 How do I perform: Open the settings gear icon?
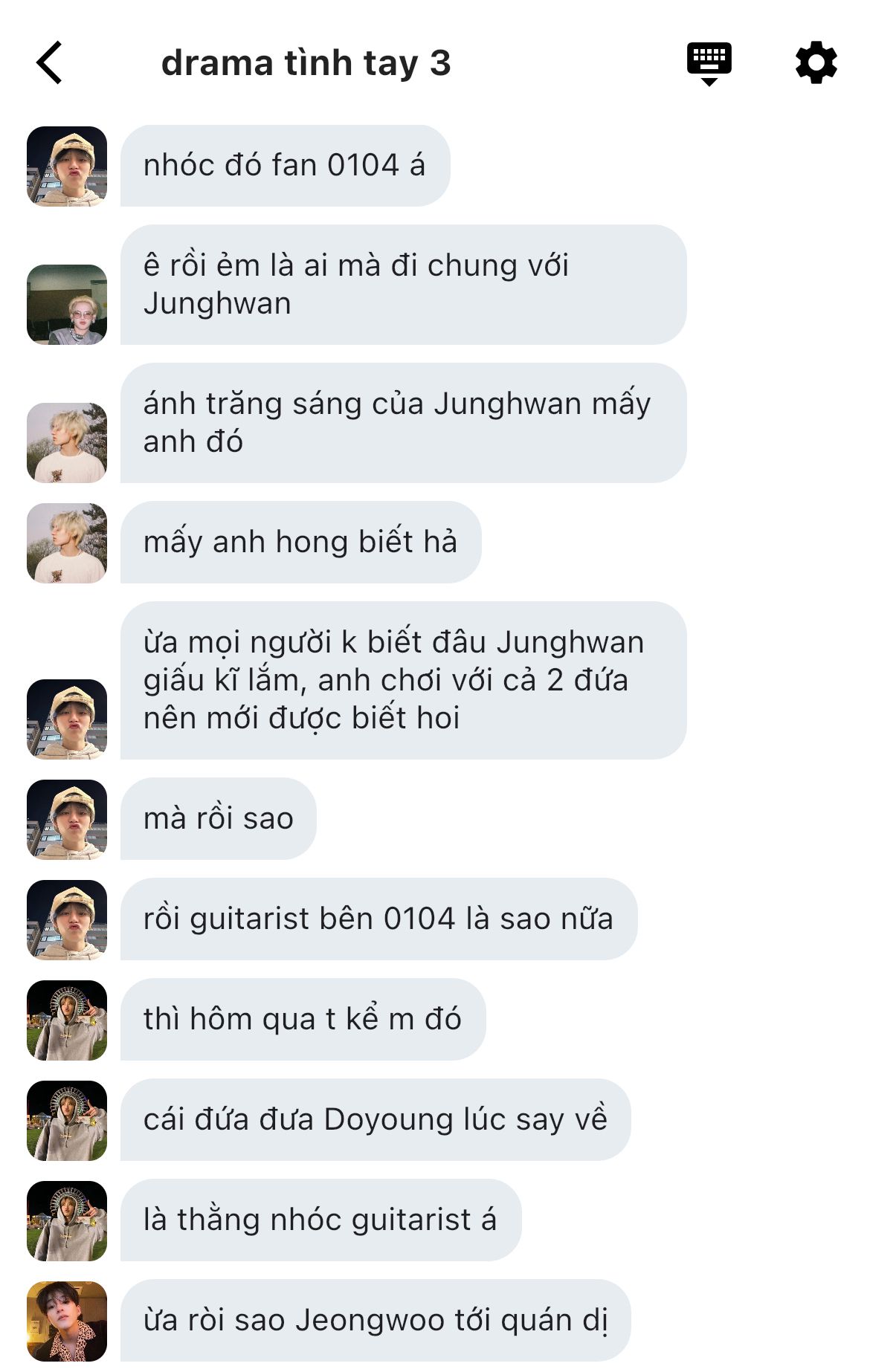click(816, 62)
